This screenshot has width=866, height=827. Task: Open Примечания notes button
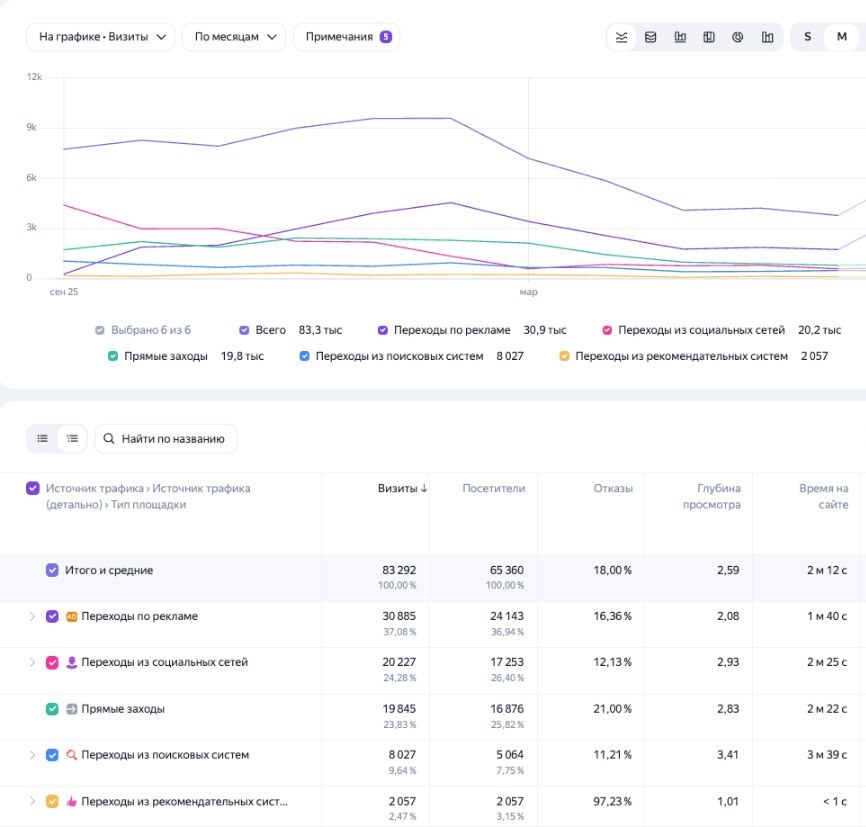346,37
